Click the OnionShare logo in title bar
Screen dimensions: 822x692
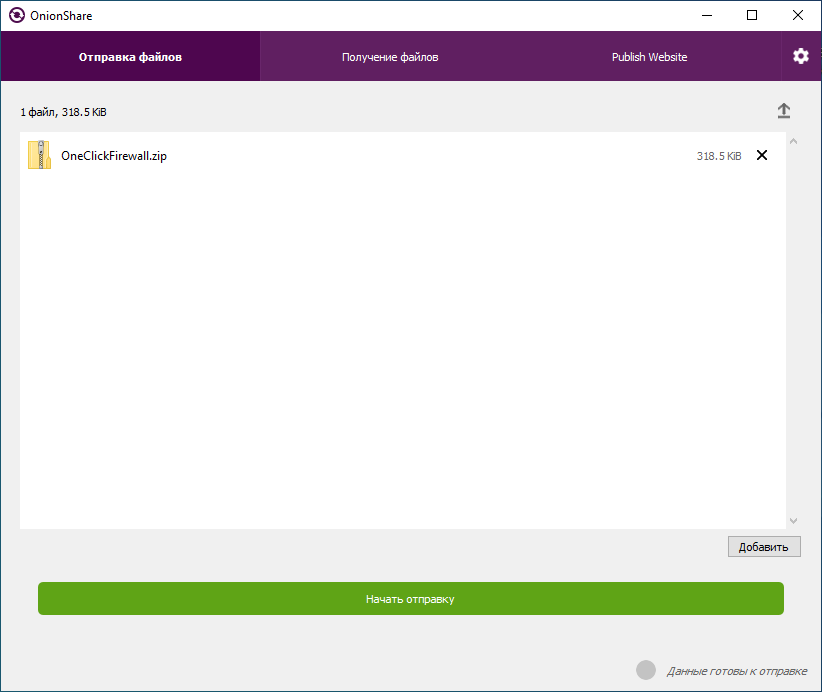pos(17,16)
